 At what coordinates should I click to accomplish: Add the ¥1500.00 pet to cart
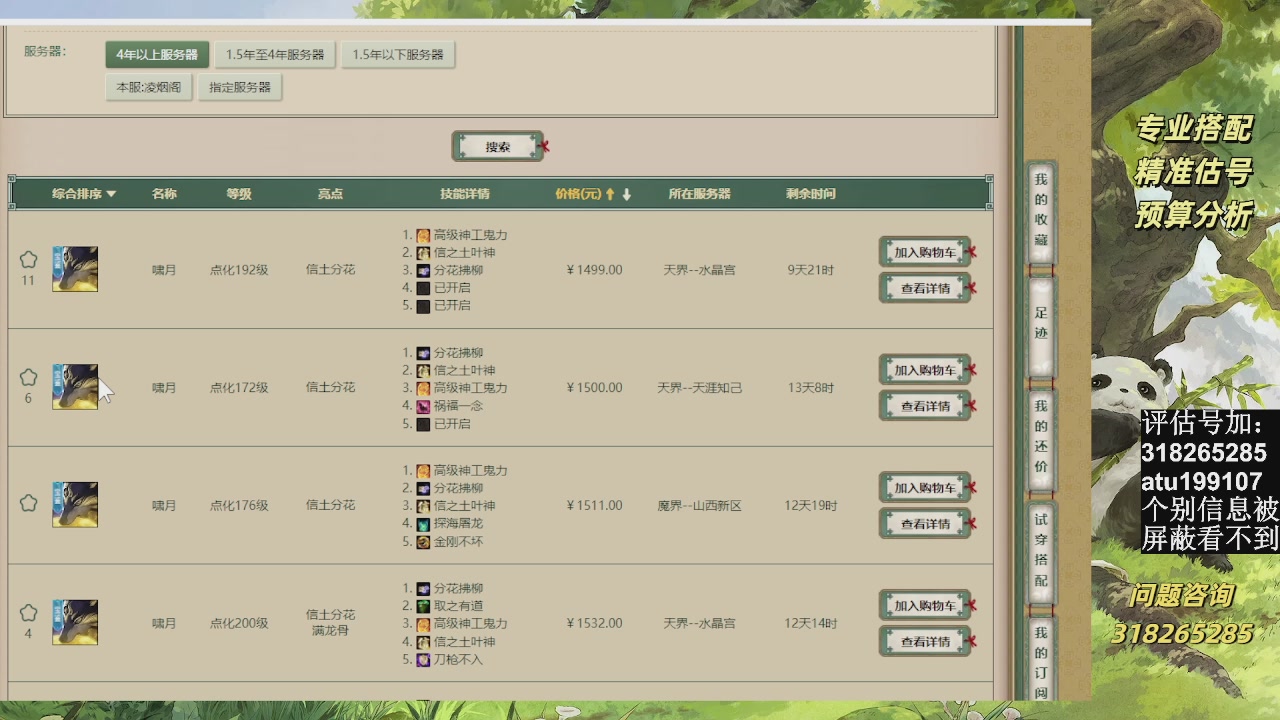coord(925,370)
